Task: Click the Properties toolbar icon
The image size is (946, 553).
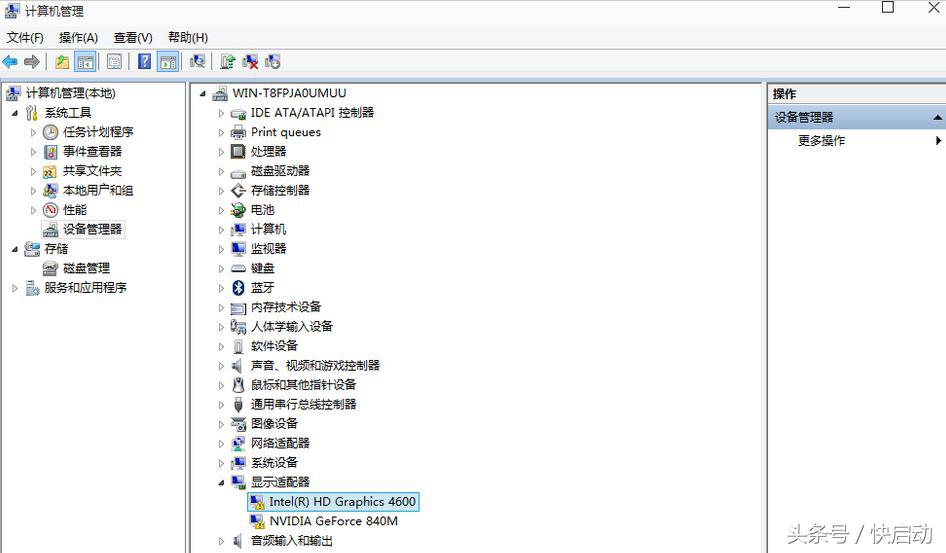Action: (114, 62)
